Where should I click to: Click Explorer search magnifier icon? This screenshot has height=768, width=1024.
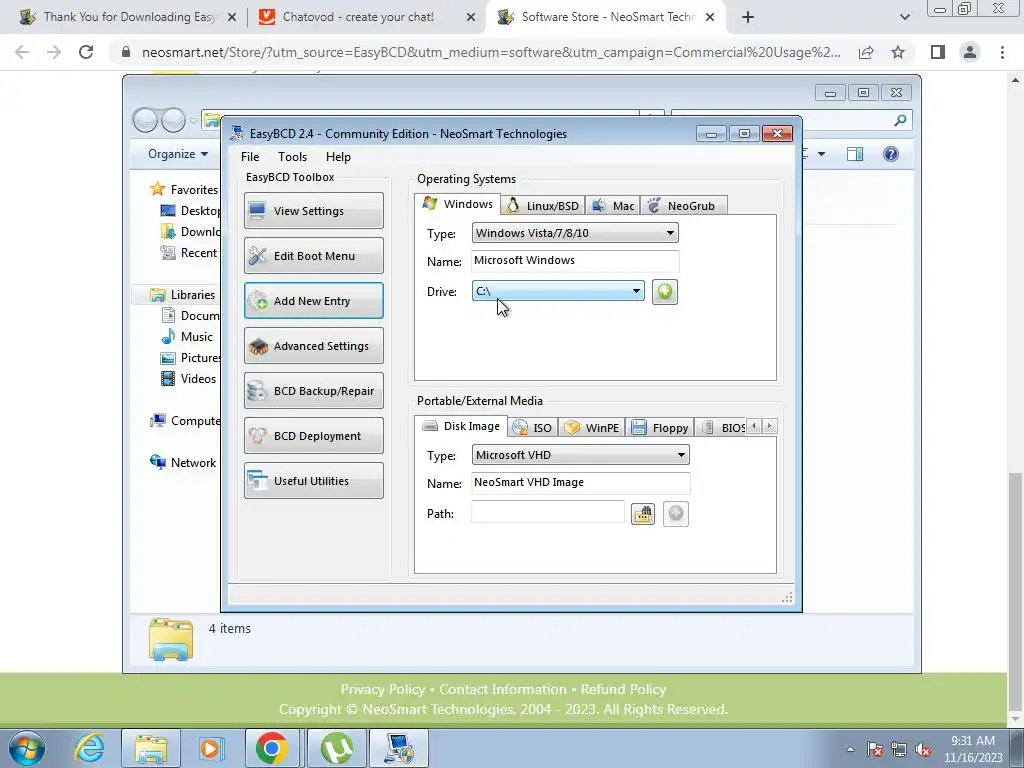pos(900,120)
